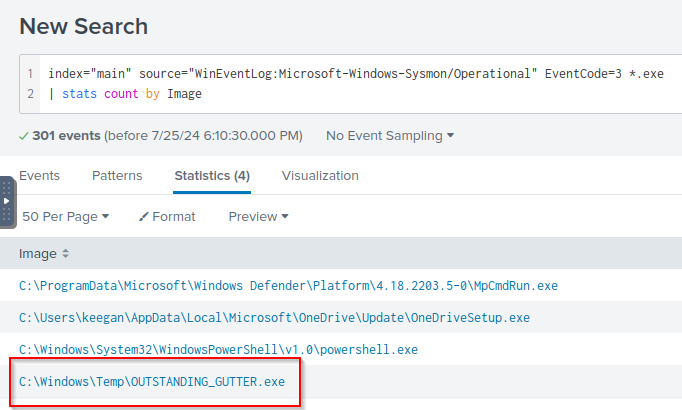
Task: Click the MpCmdRun.exe result path
Action: point(288,286)
